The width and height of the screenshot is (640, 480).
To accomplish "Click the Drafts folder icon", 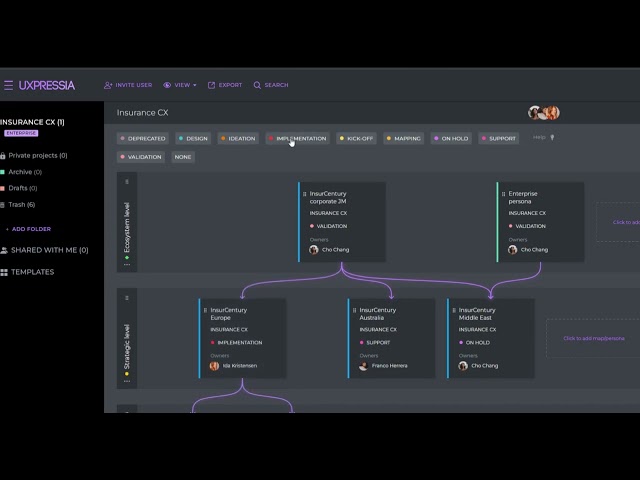I will pos(2,188).
